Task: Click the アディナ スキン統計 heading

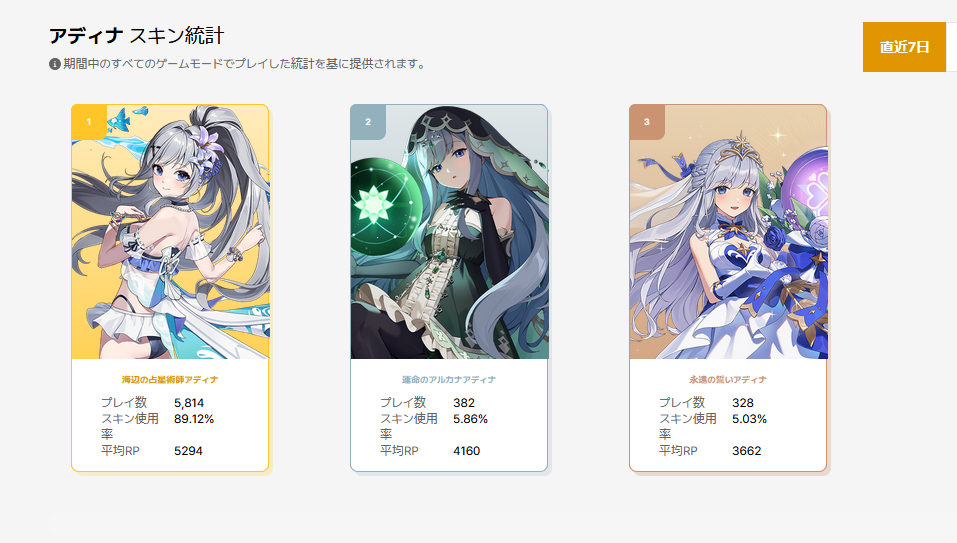Action: pyautogui.click(x=137, y=36)
